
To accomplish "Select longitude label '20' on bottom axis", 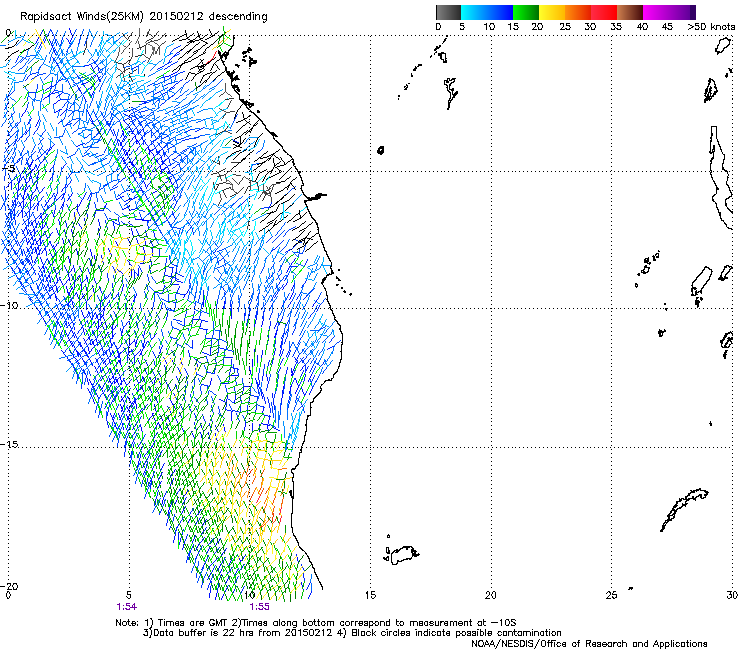I will pos(491,595).
